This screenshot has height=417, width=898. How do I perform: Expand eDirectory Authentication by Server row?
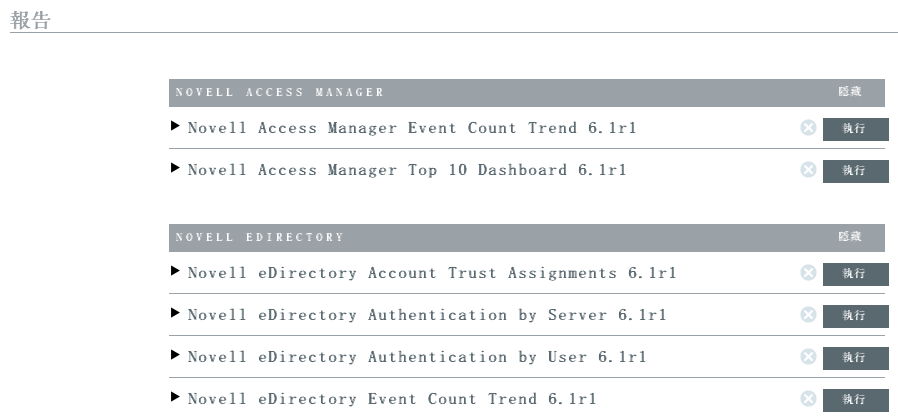coord(176,314)
